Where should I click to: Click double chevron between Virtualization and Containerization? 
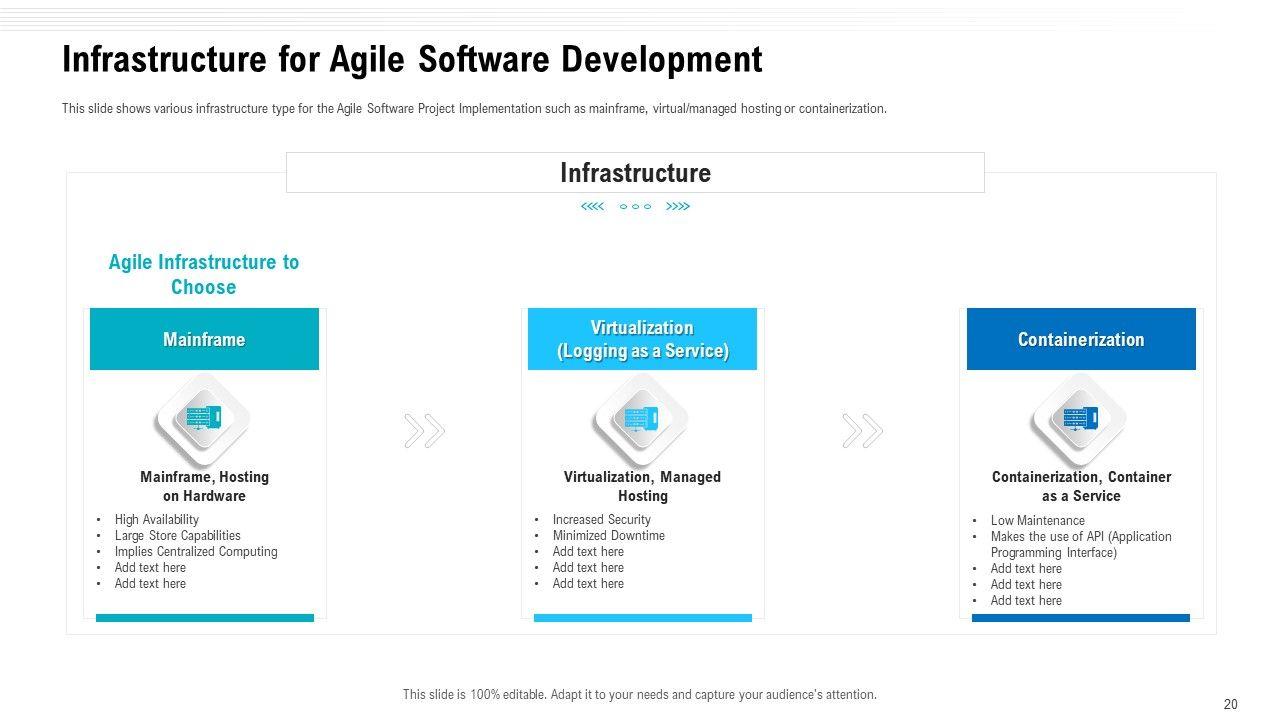[x=861, y=431]
